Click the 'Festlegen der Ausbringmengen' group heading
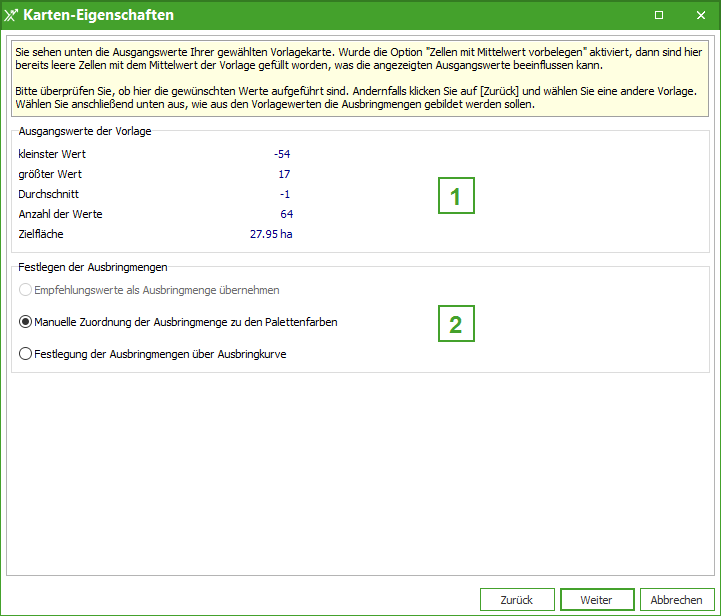721x616 pixels. pyautogui.click(x=93, y=267)
